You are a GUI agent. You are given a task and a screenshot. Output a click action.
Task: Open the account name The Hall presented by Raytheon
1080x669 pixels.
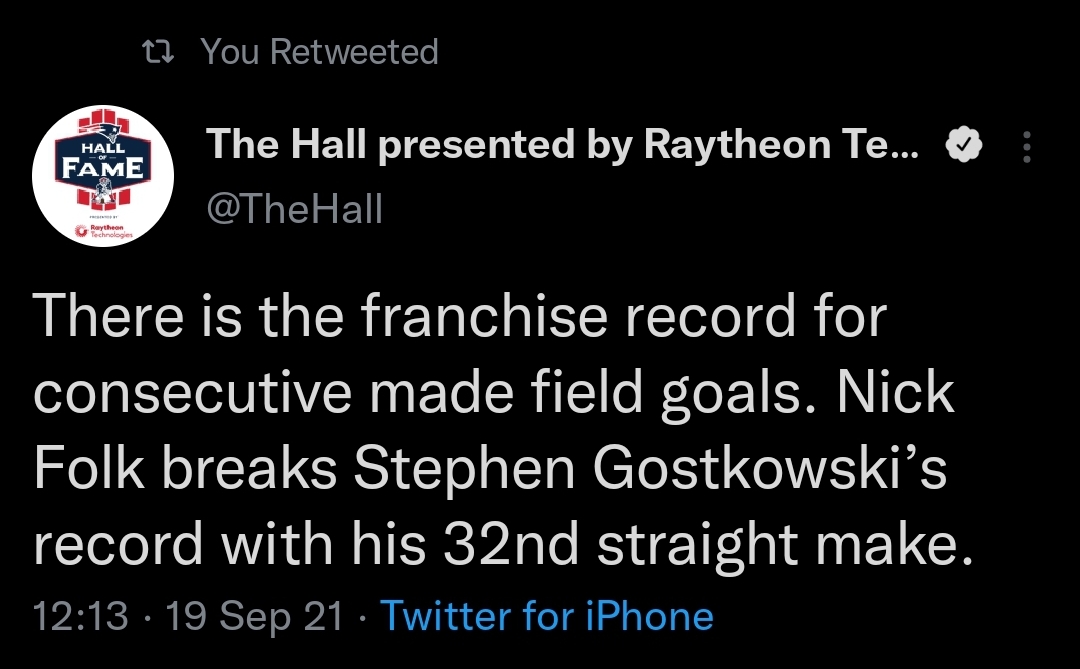(x=560, y=143)
